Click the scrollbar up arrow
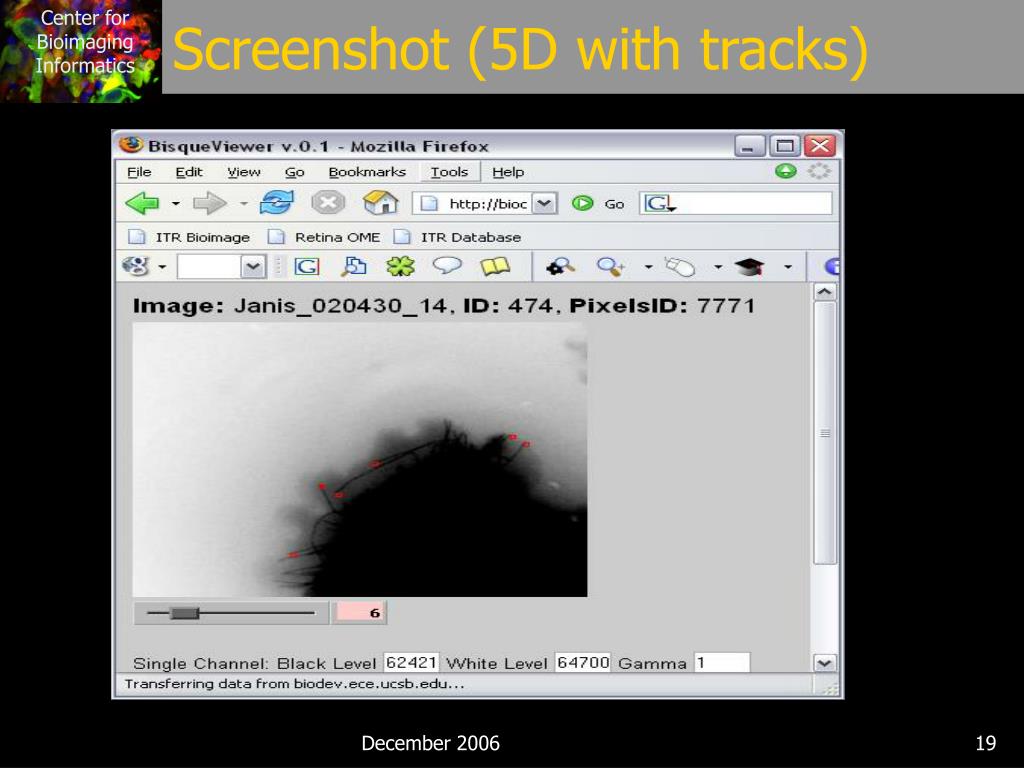1024x768 pixels. point(825,292)
